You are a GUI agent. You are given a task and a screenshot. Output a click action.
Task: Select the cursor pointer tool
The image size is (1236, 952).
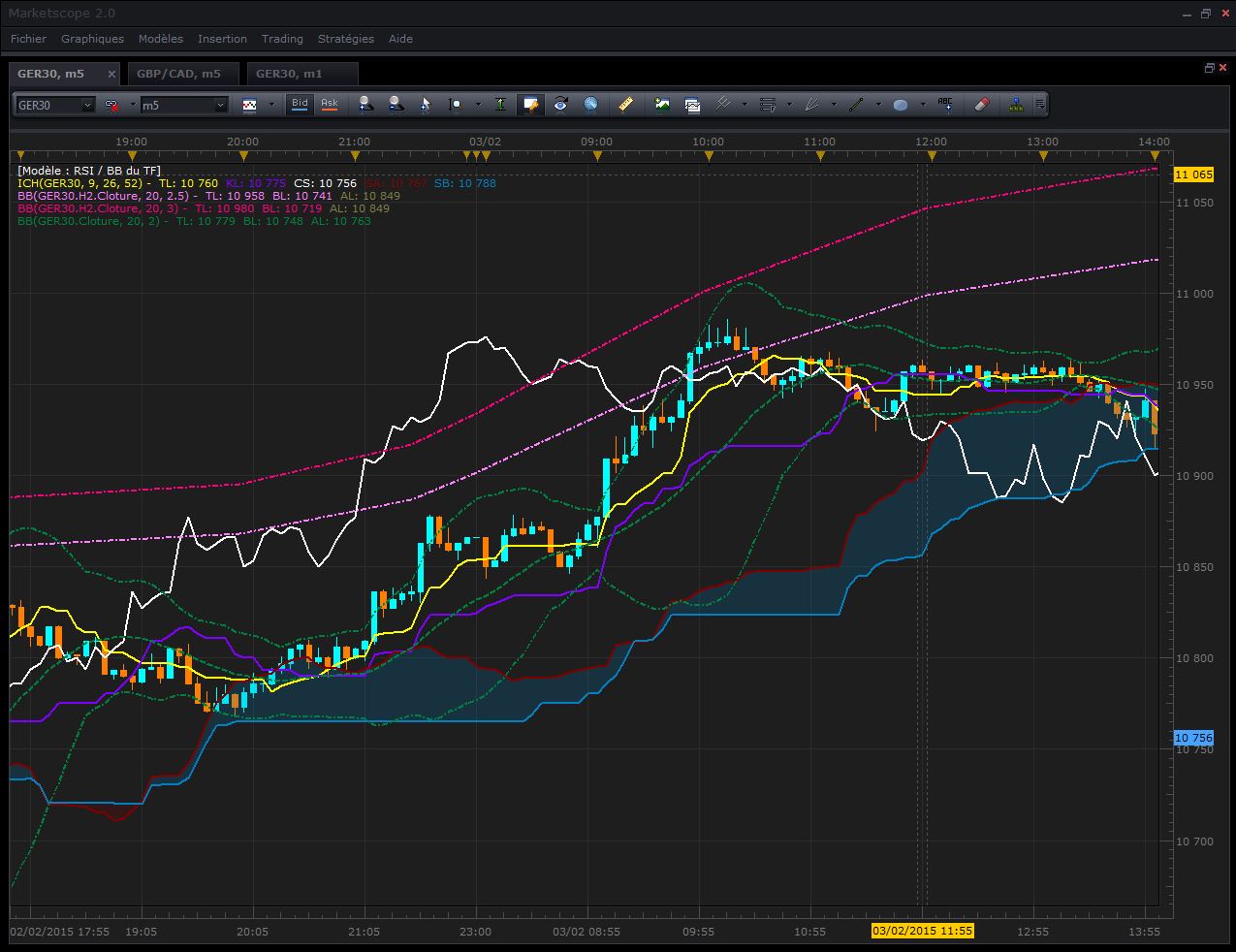(x=426, y=104)
